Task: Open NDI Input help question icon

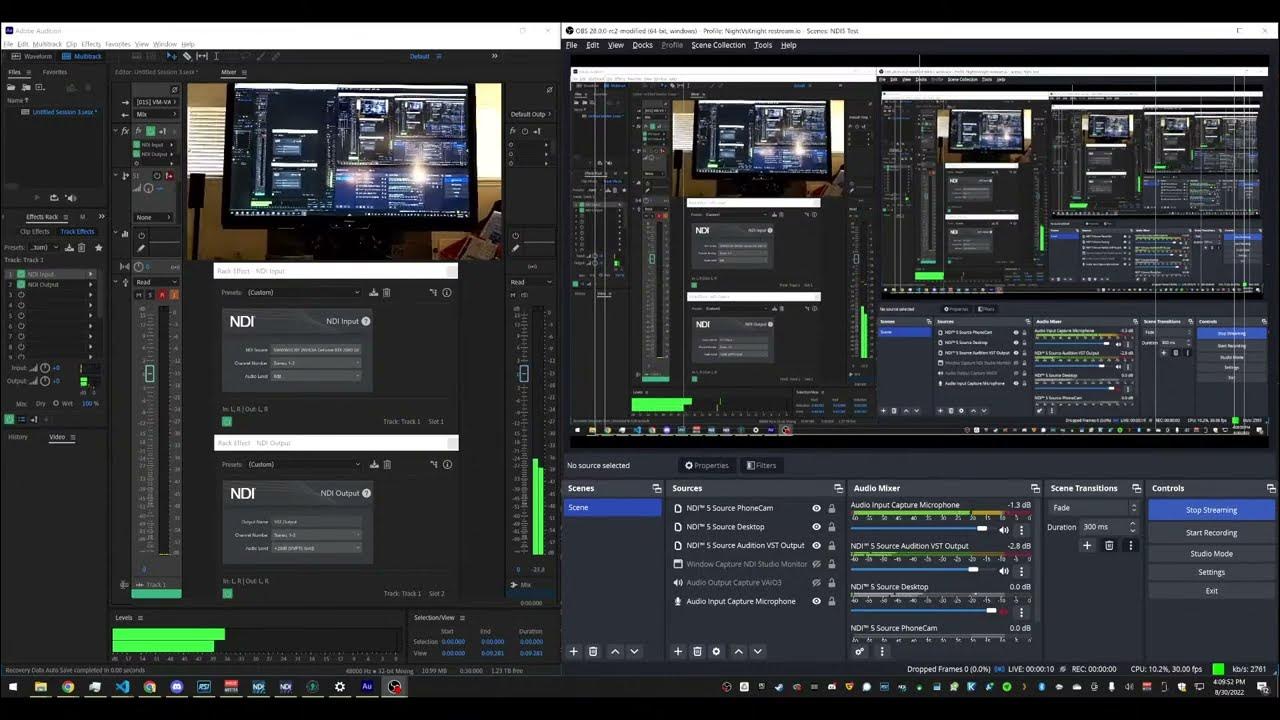Action: point(366,321)
